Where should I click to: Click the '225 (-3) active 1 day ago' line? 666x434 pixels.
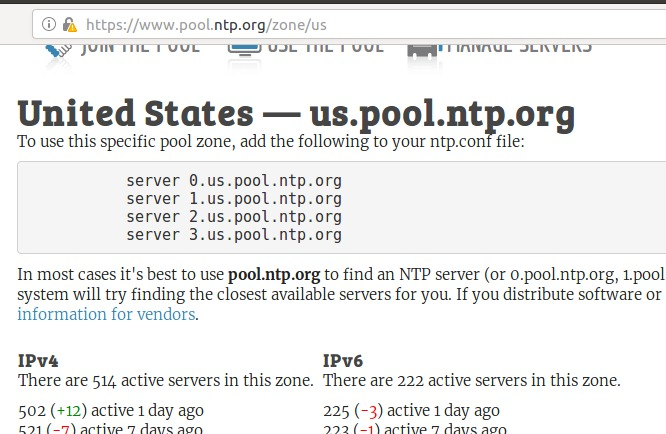pos(411,411)
